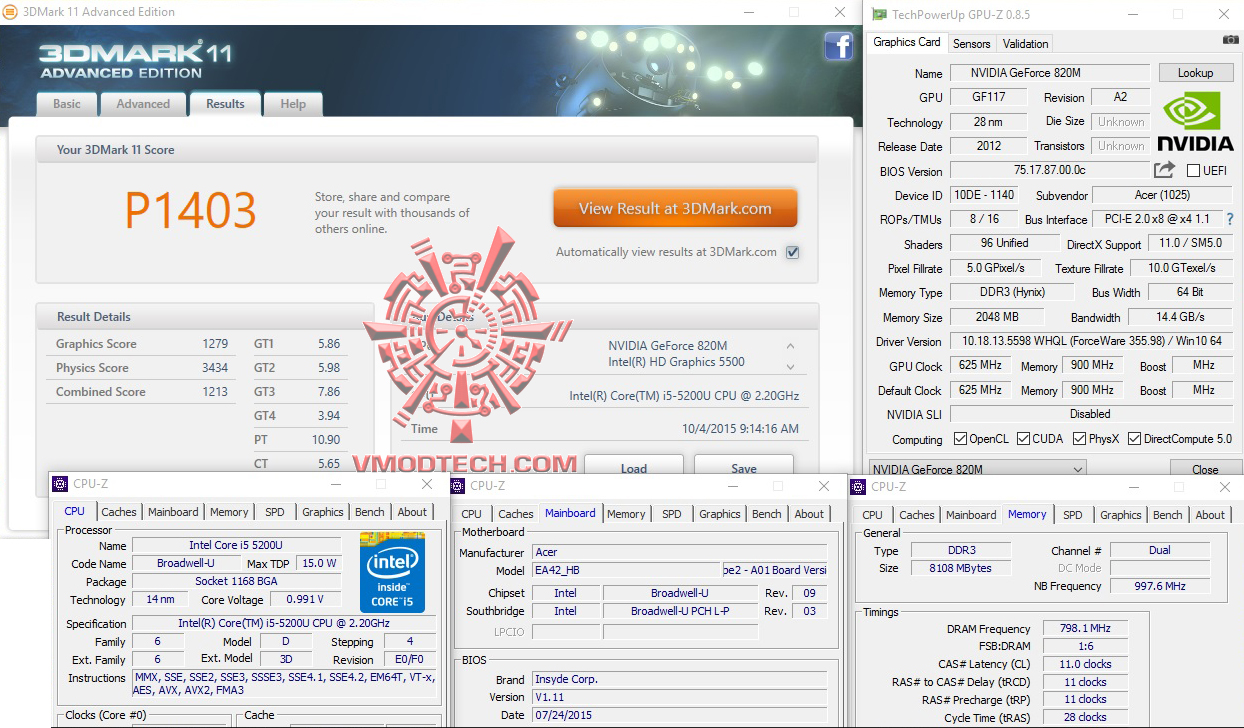The image size is (1244, 728).
Task: Click the DRAM Frequency value 798.1 MHz
Action: pos(1085,629)
